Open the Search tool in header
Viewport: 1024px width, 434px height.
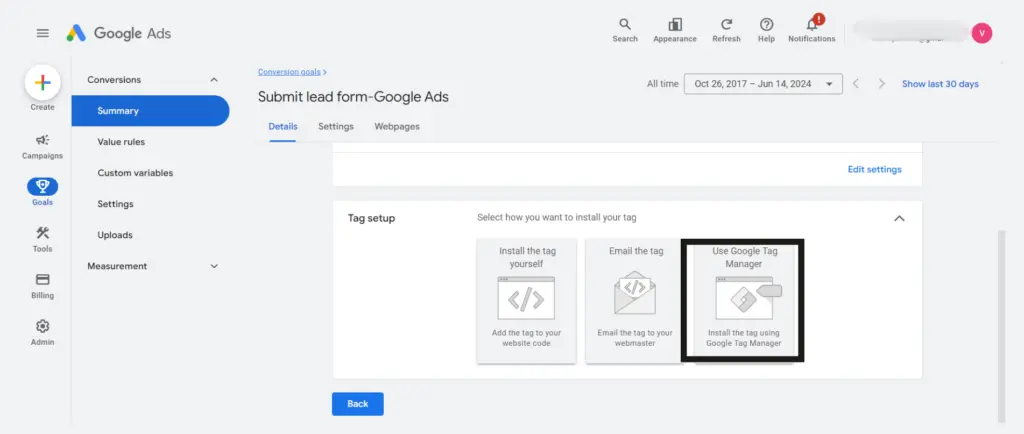click(625, 30)
